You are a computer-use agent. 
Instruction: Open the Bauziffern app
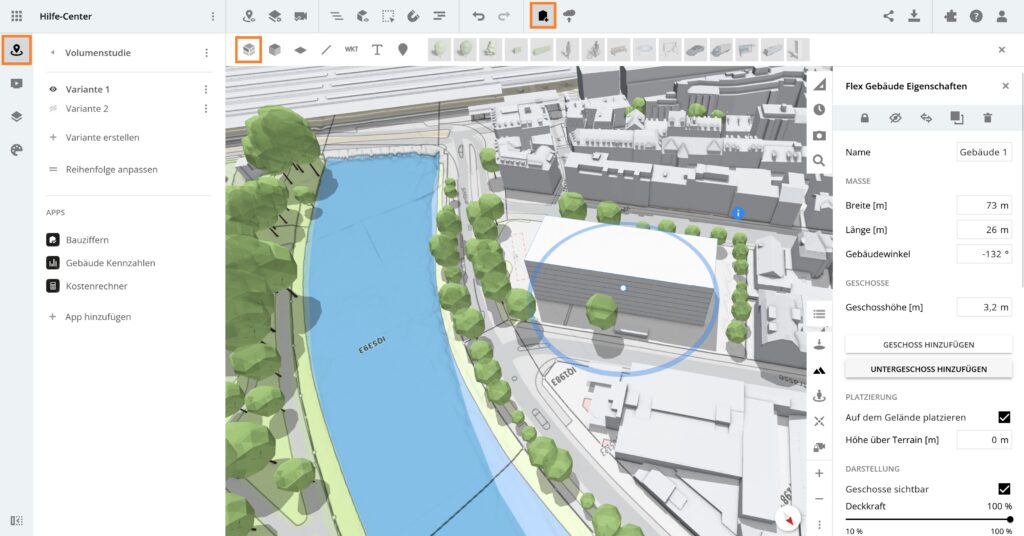87,240
